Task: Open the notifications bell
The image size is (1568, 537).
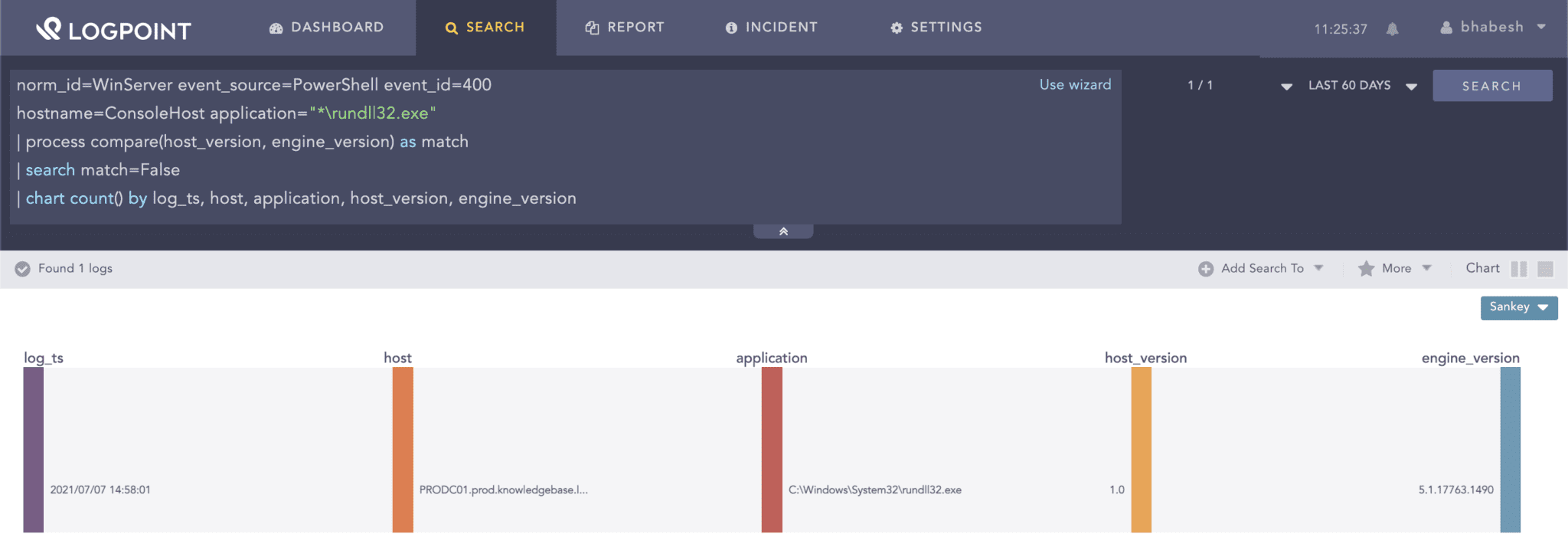Action: coord(1392,29)
